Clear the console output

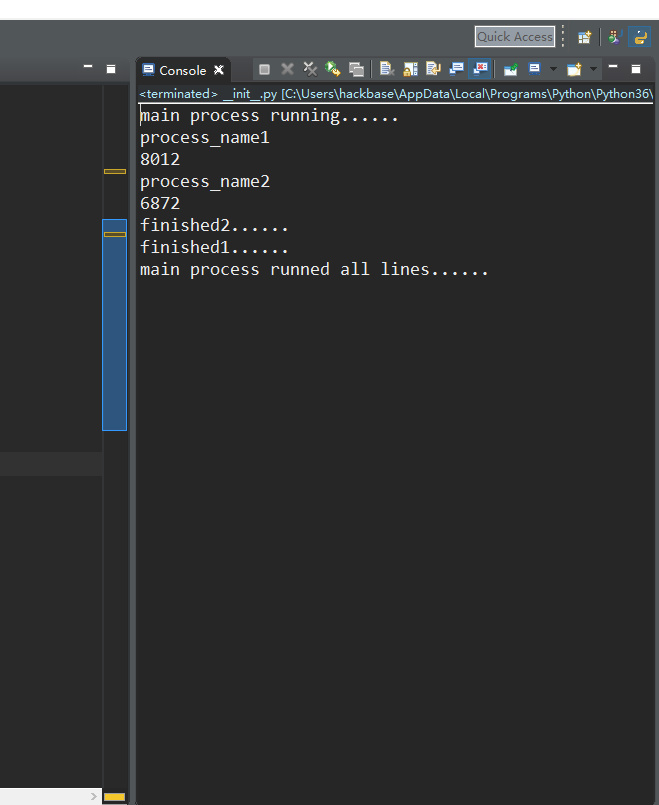(x=386, y=69)
